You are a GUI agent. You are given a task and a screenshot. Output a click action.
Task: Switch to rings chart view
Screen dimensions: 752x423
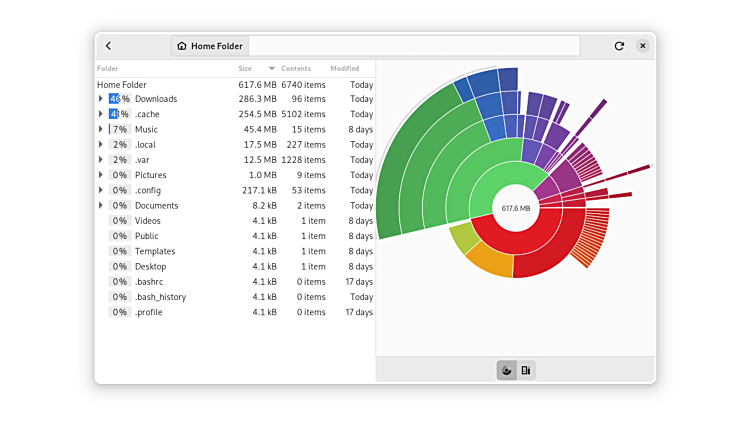point(507,371)
